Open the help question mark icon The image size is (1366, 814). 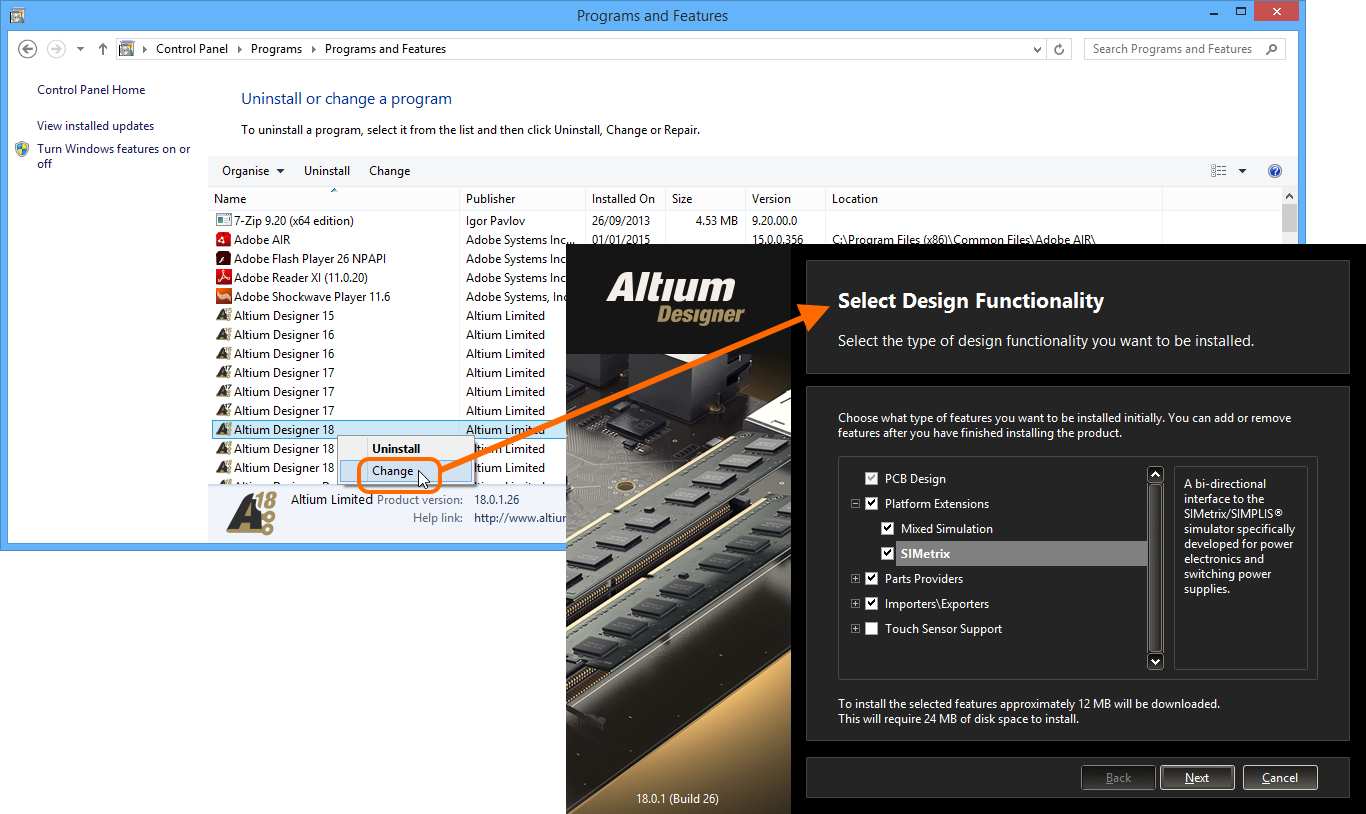[1274, 171]
